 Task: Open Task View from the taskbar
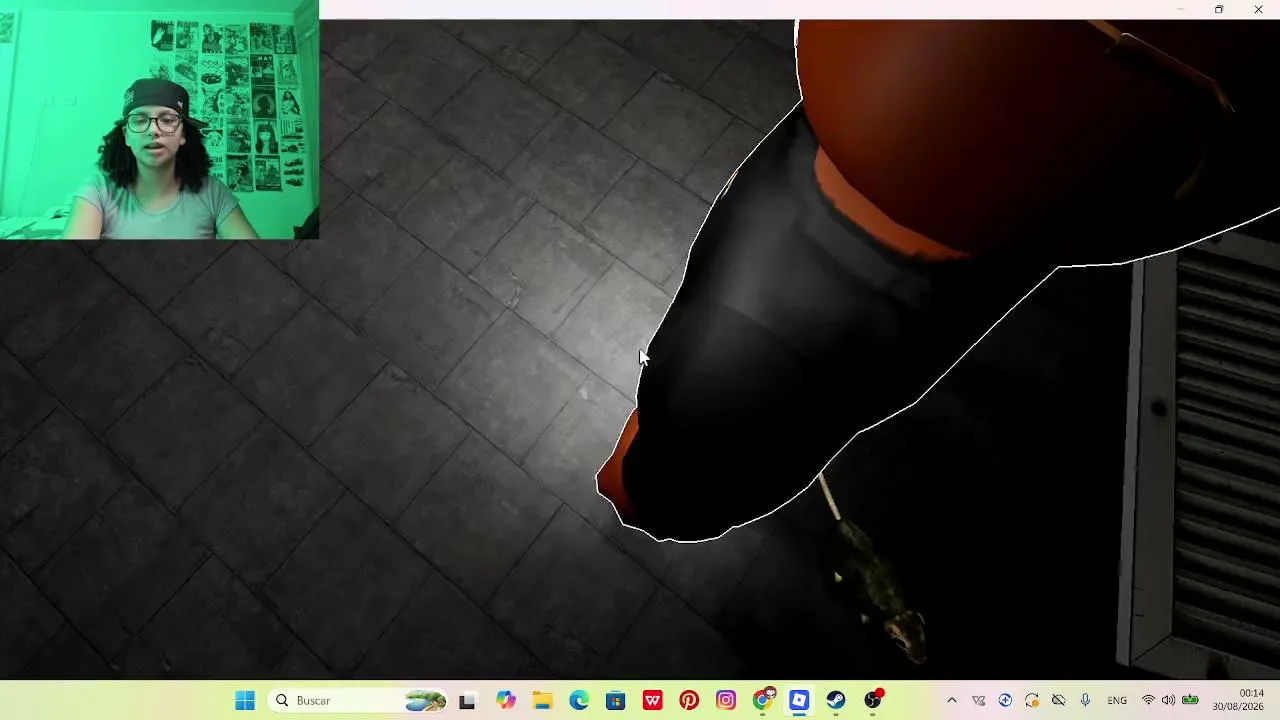467,700
